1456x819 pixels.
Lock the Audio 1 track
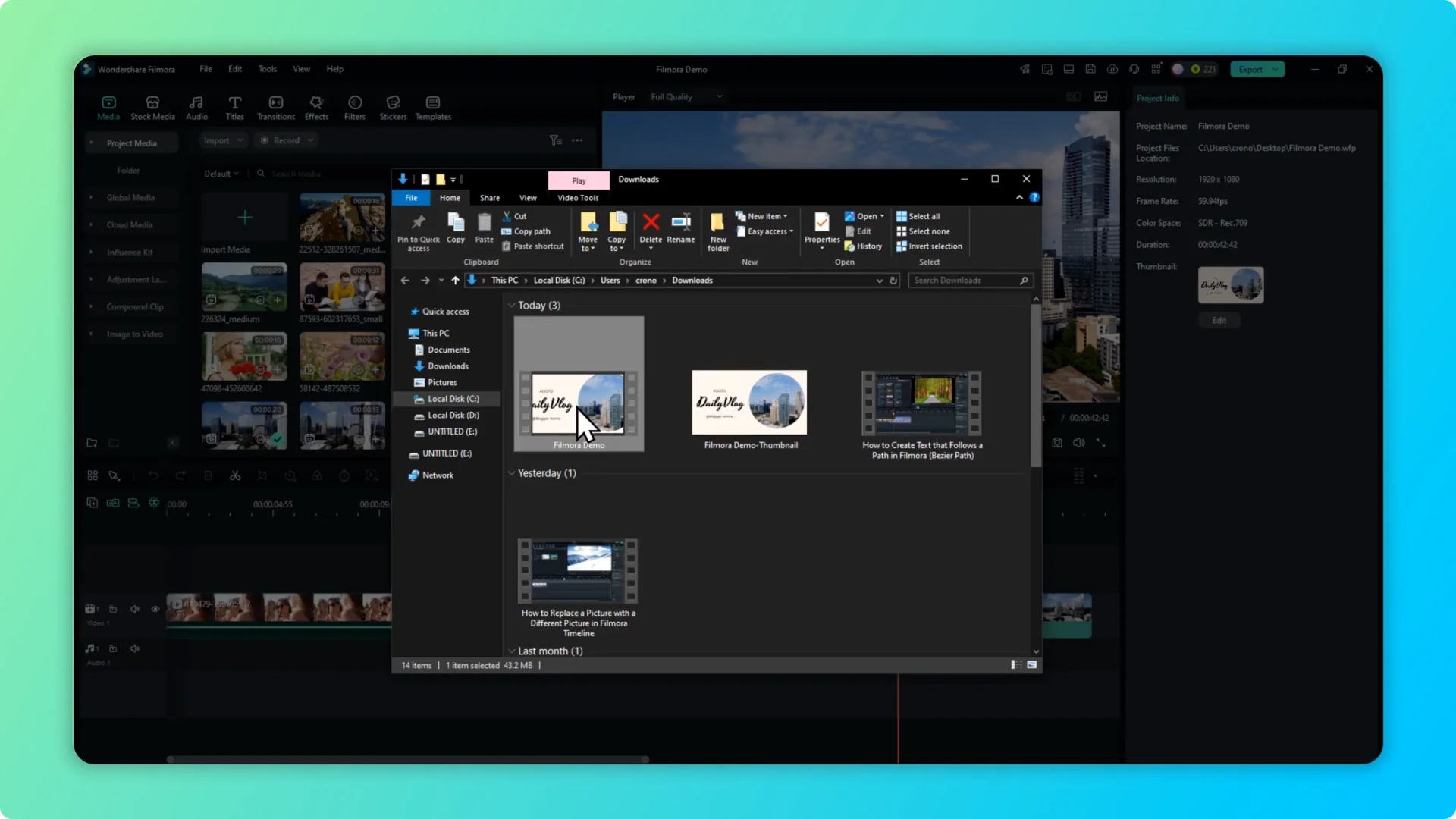(113, 648)
